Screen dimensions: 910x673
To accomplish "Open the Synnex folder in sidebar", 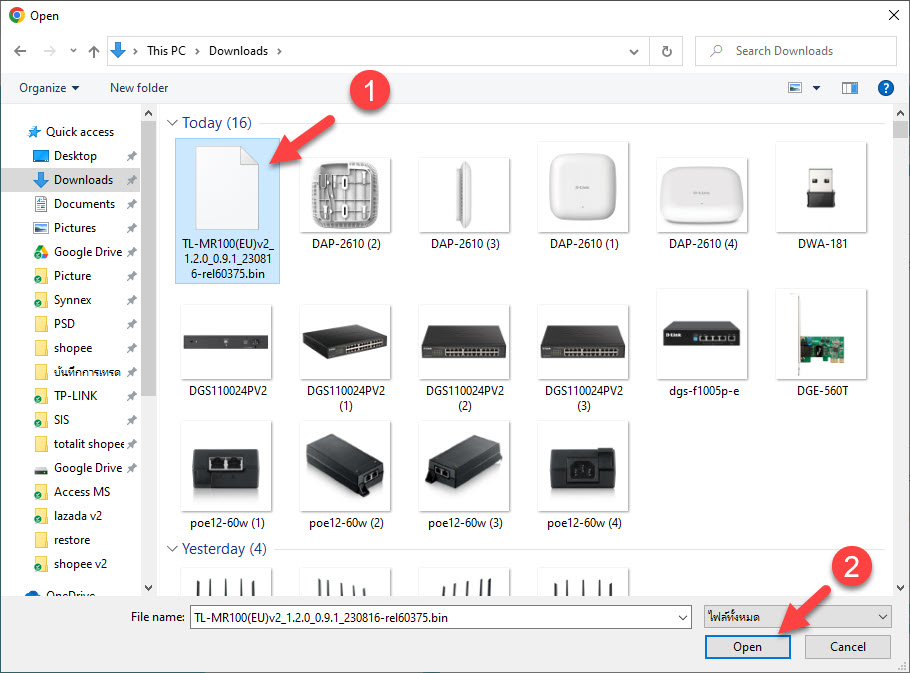I will pyautogui.click(x=72, y=300).
